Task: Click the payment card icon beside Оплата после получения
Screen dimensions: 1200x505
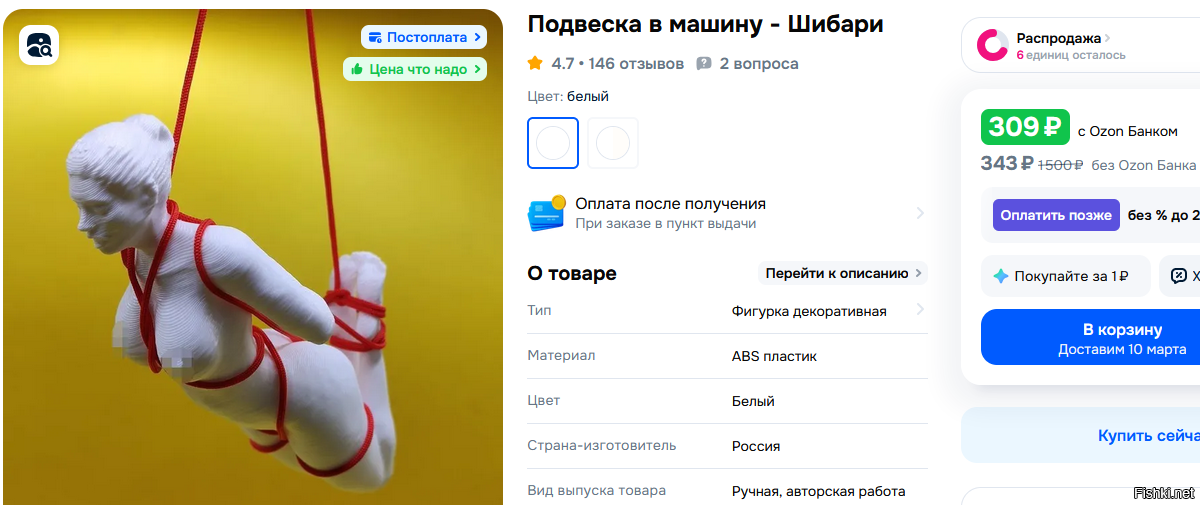Action: pyautogui.click(x=546, y=213)
